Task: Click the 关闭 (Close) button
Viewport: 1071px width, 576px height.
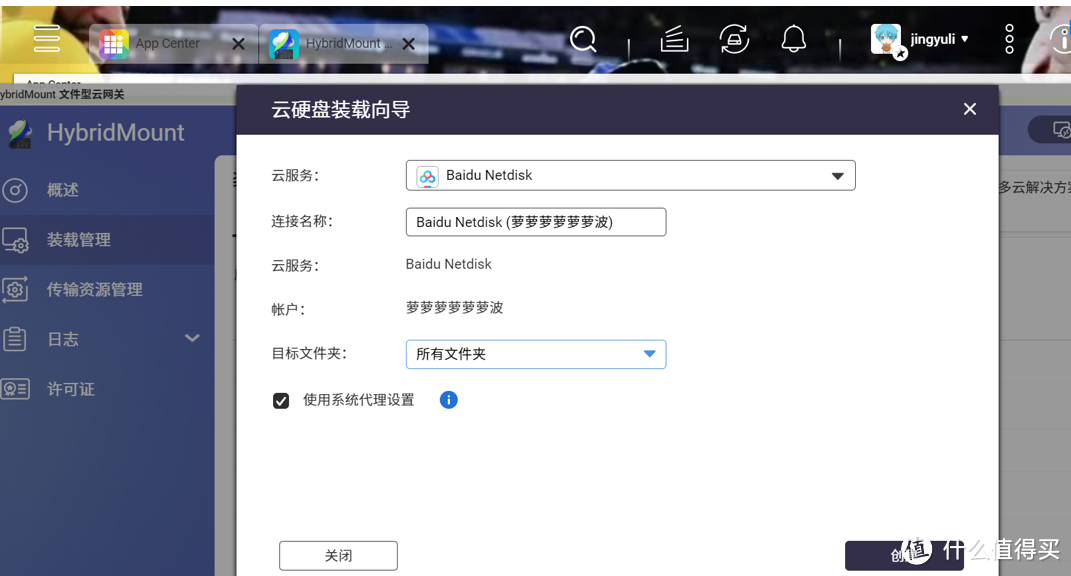Action: pos(338,555)
